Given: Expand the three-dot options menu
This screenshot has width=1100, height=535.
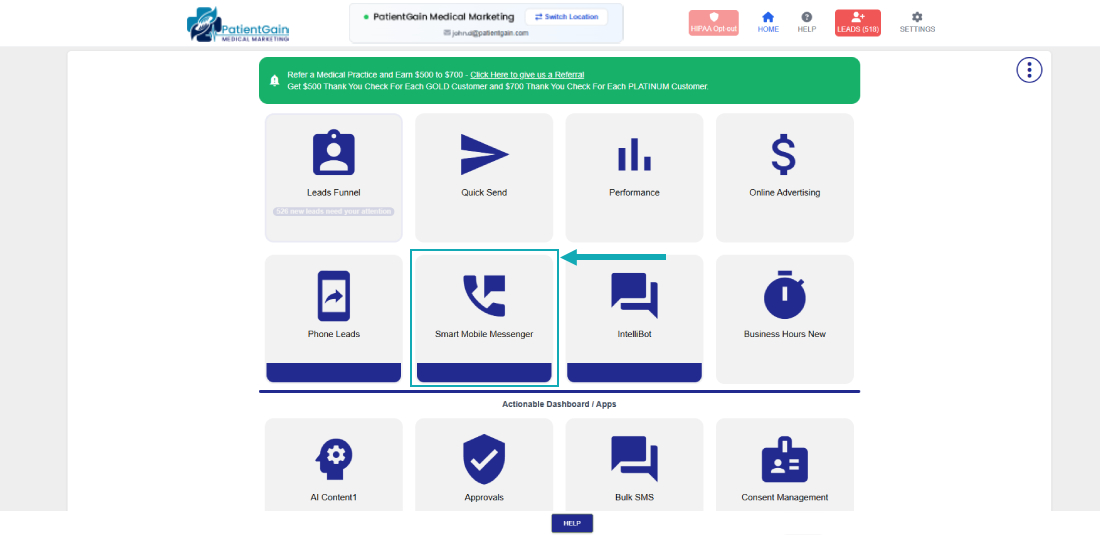Looking at the screenshot, I should (x=1029, y=70).
